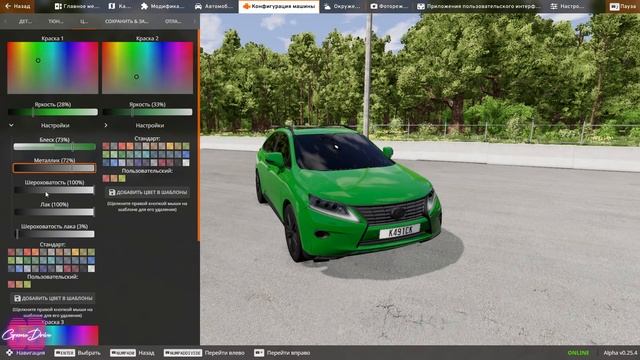The image size is (640, 360).
Task: Choose green user swatch under Краска 1 Пользовательский
Action: pyautogui.click(x=27, y=284)
